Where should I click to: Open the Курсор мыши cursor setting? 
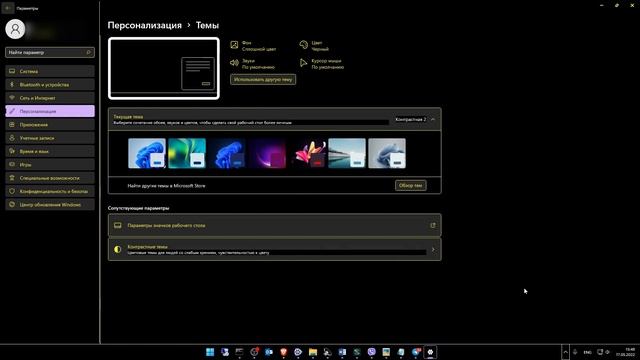(322, 64)
